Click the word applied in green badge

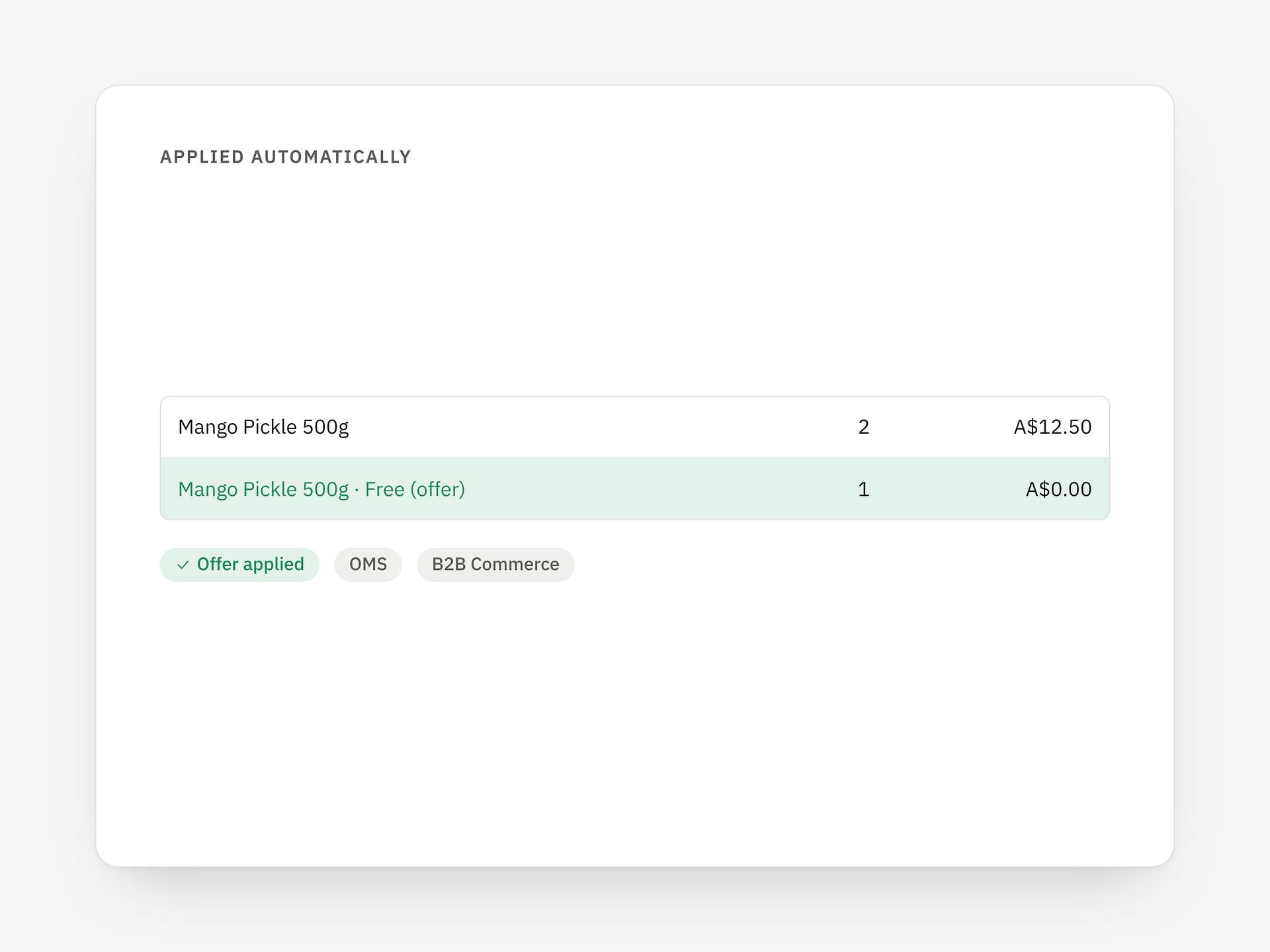pos(273,565)
